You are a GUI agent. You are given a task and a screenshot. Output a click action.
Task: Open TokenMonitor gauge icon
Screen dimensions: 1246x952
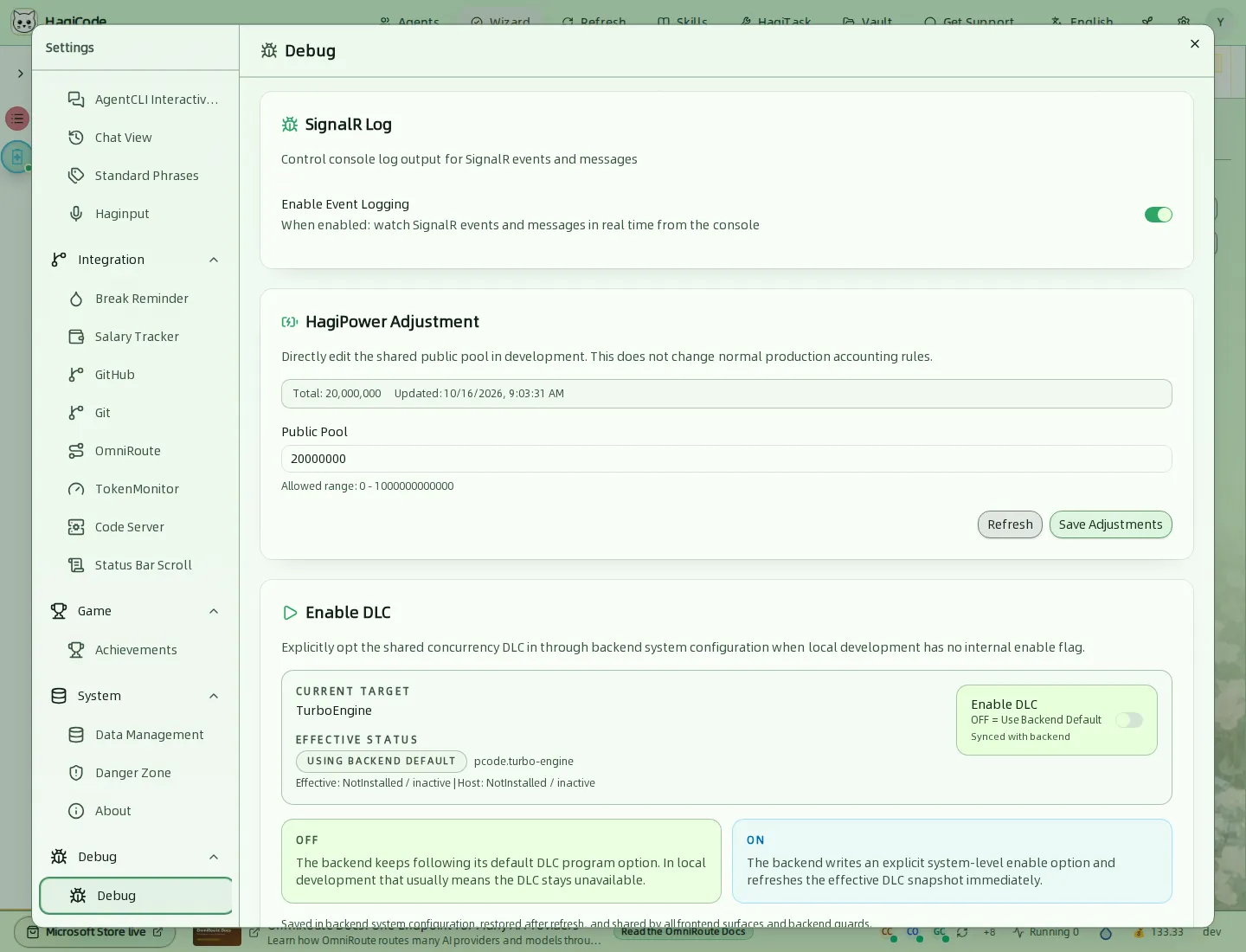click(76, 489)
